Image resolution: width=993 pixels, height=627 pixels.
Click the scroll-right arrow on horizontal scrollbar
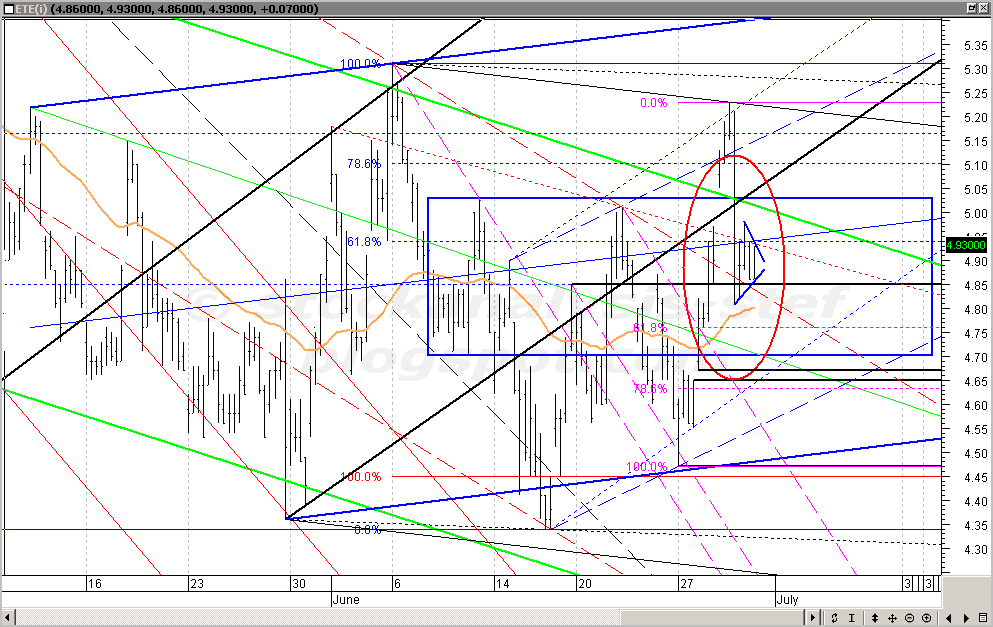pos(813,618)
